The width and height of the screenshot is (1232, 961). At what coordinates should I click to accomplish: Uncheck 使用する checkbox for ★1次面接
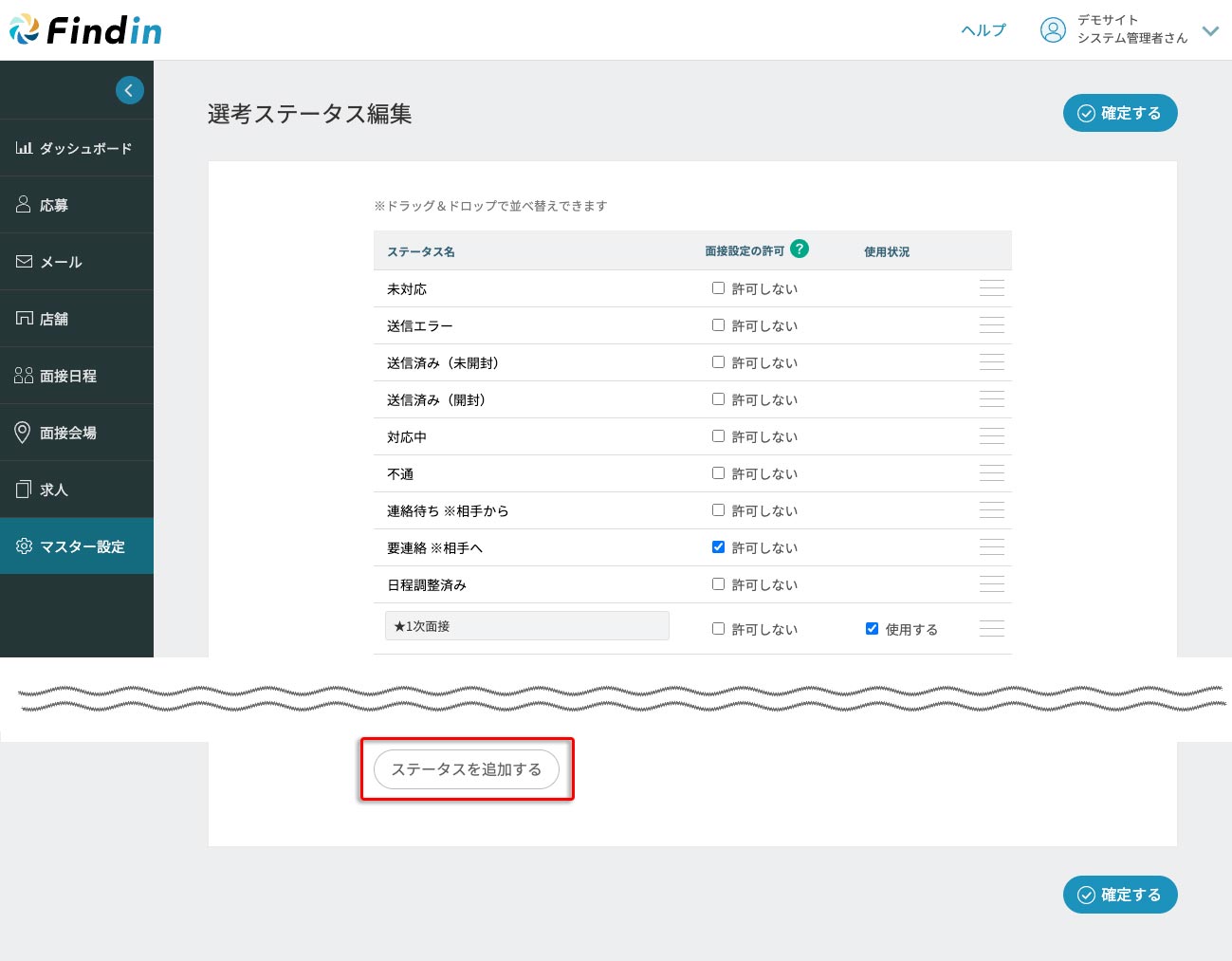872,629
